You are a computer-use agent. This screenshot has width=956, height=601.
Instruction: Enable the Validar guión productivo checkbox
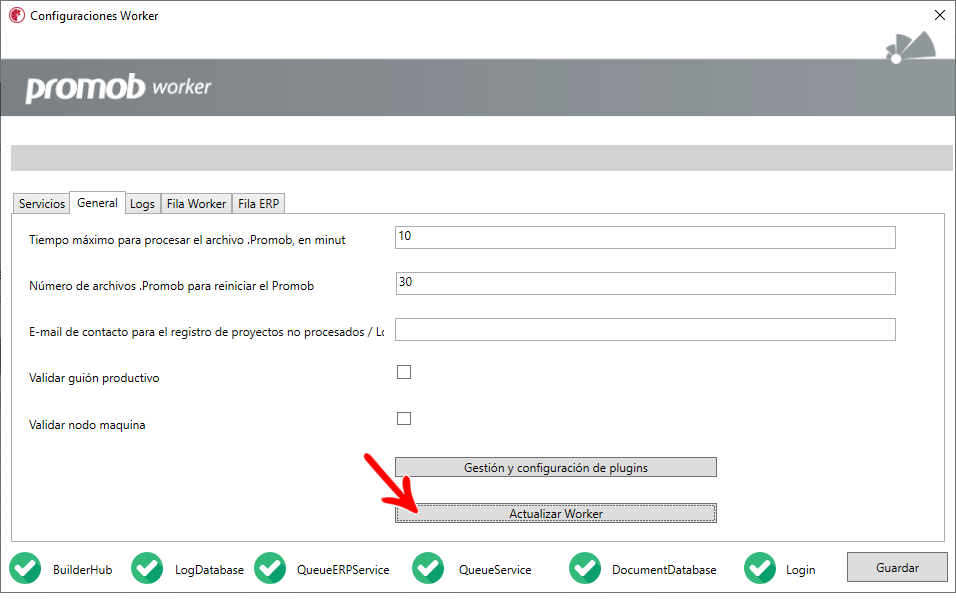pyautogui.click(x=404, y=372)
